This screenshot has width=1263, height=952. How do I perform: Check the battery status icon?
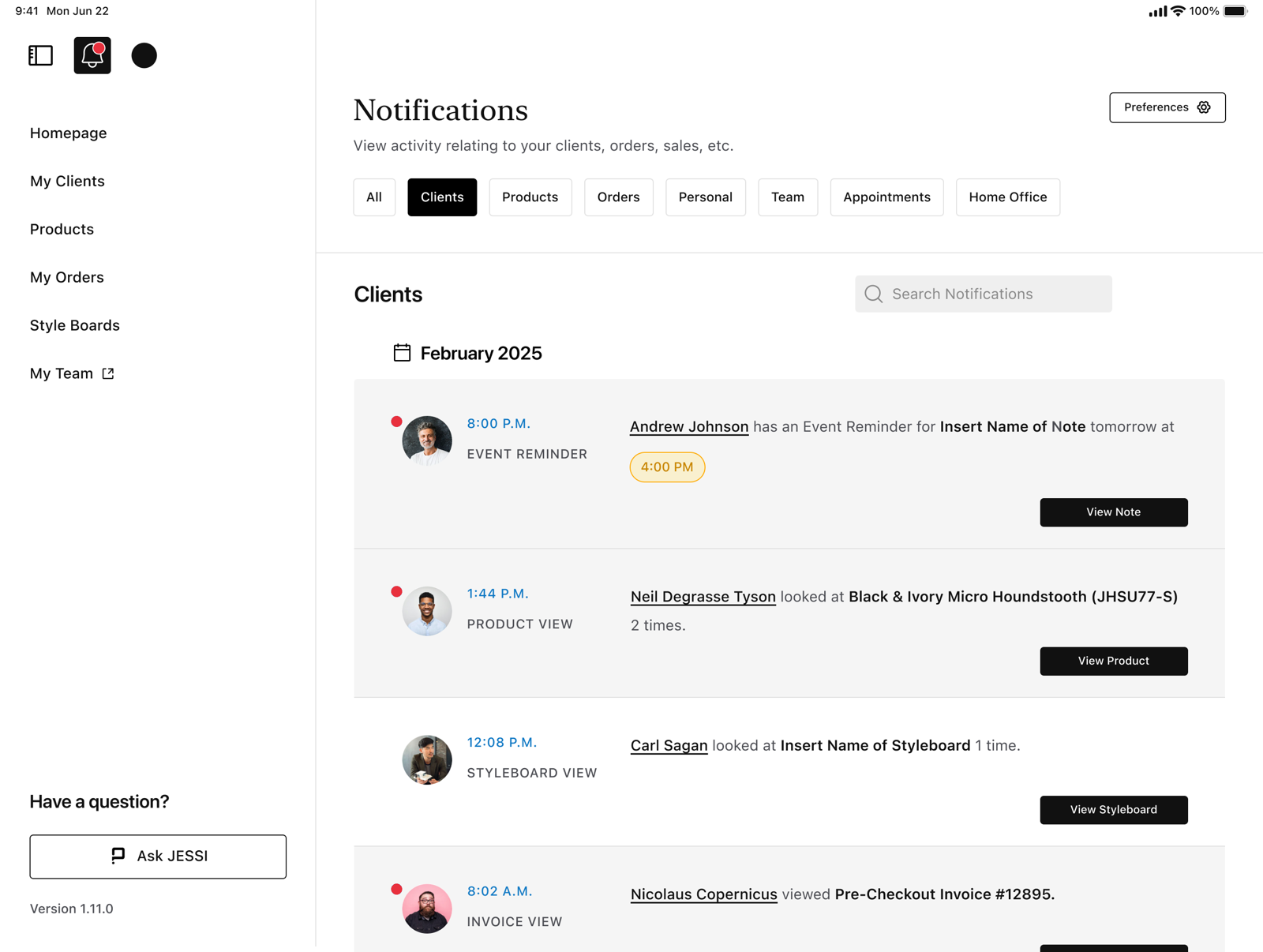1235,11
